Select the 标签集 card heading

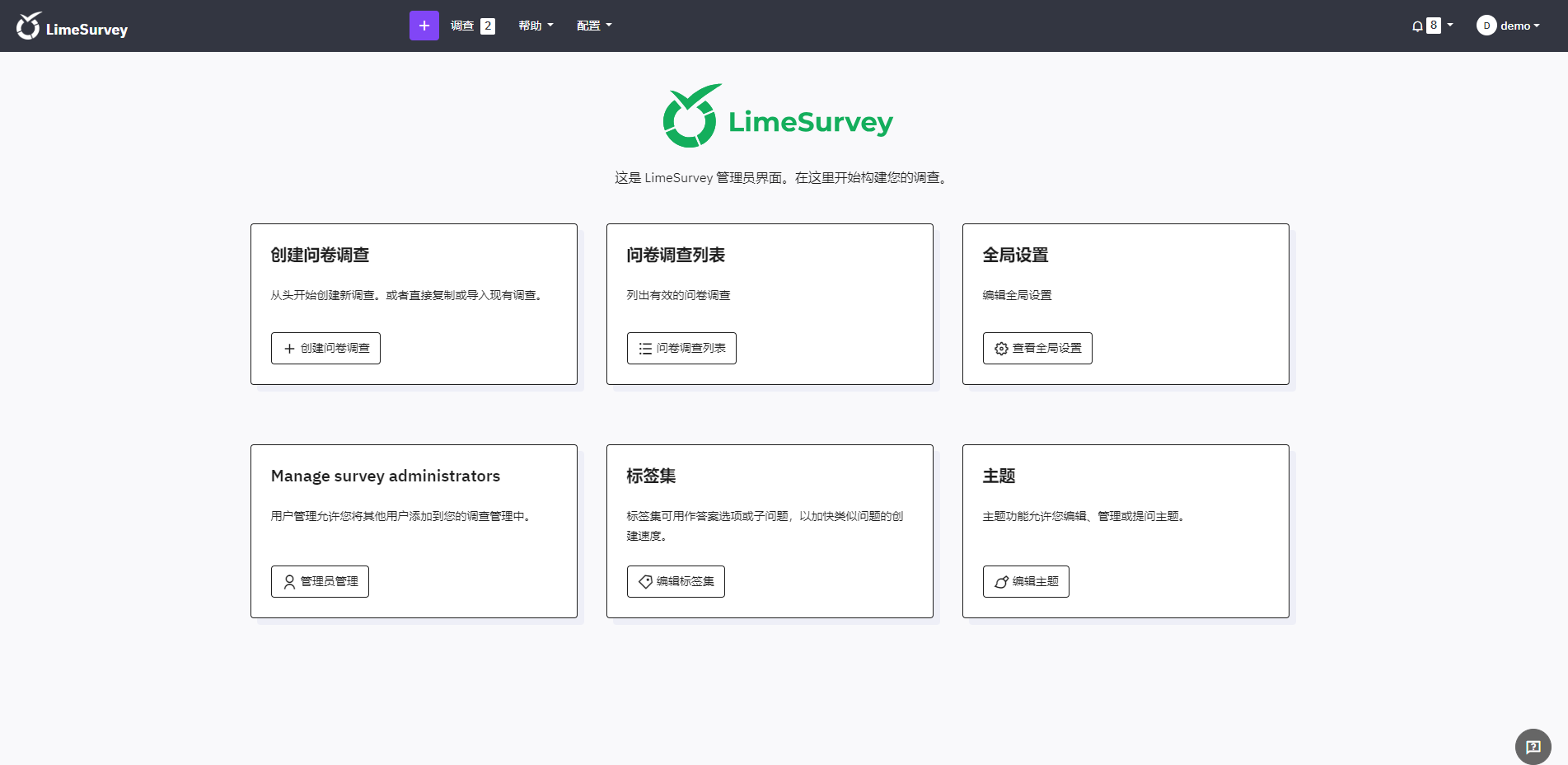coord(651,476)
